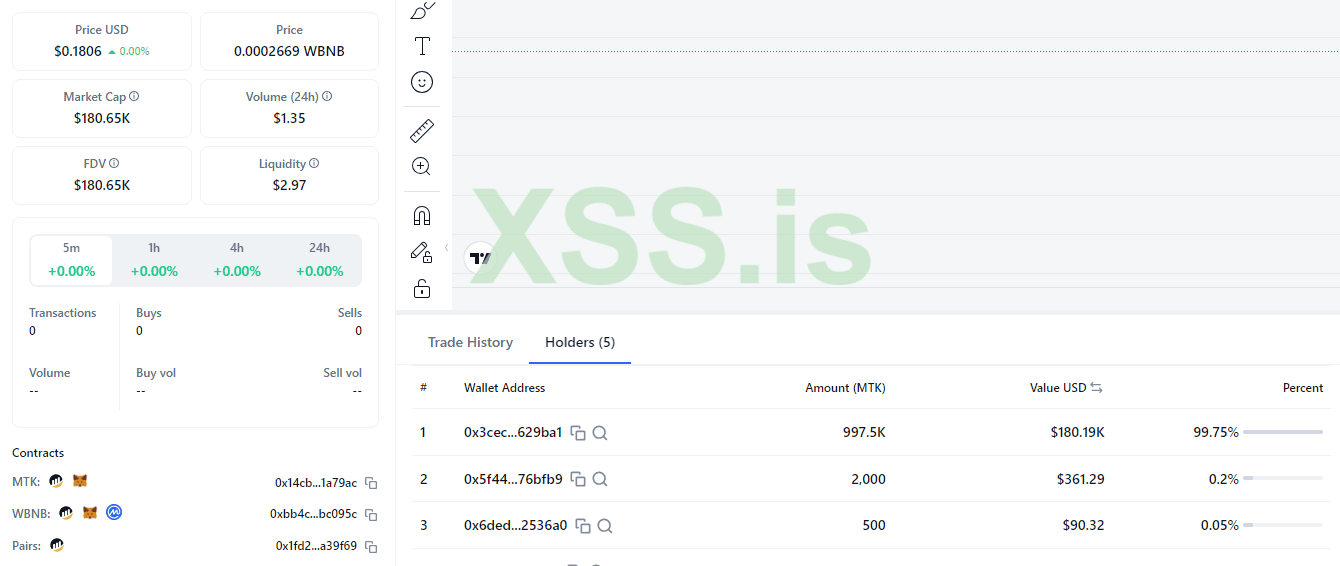Swap the Value USD column currency
This screenshot has width=1340, height=566.
click(1096, 388)
